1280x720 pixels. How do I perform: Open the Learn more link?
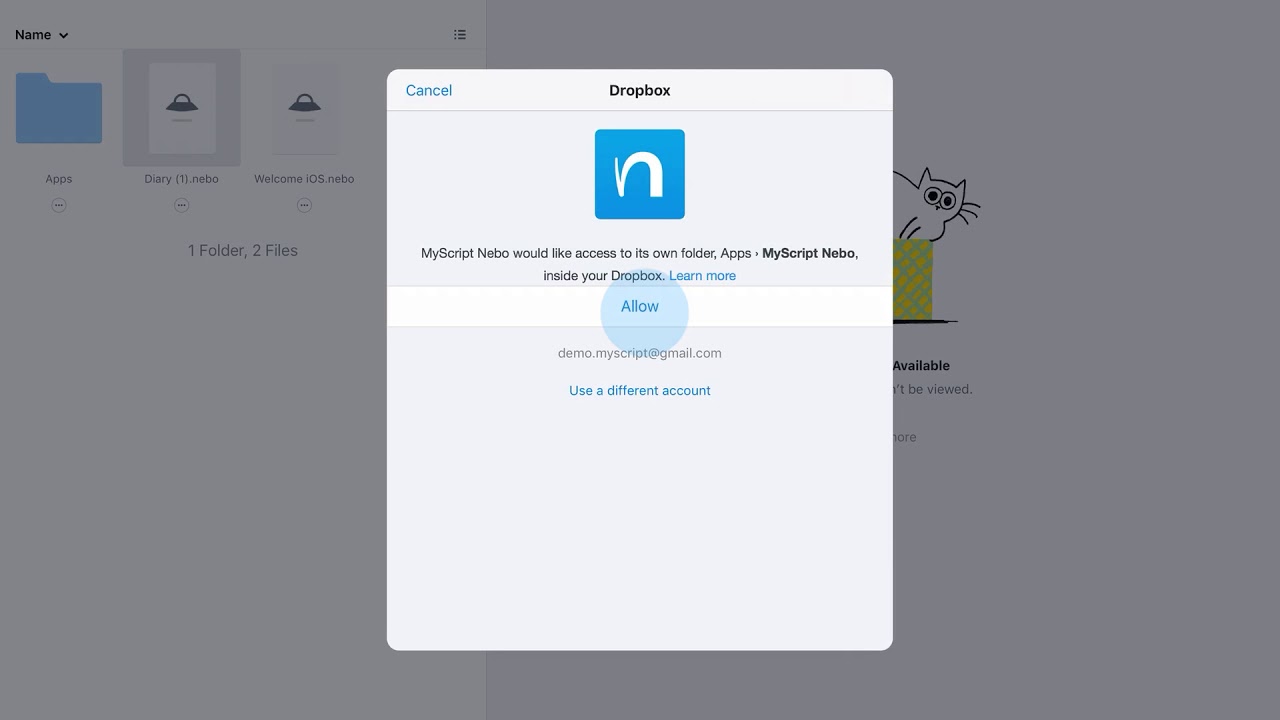coord(702,275)
